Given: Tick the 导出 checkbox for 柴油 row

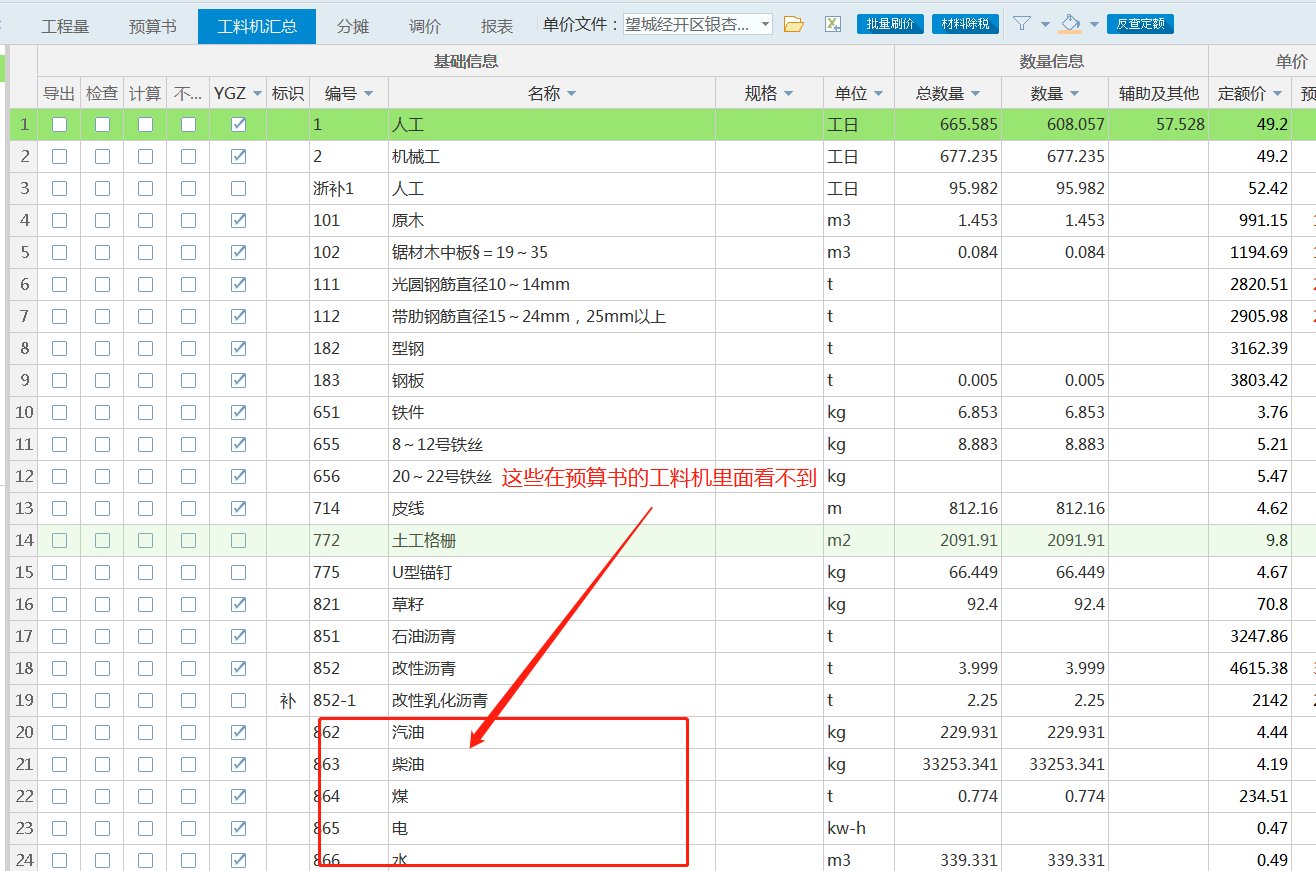Looking at the screenshot, I should (x=60, y=765).
